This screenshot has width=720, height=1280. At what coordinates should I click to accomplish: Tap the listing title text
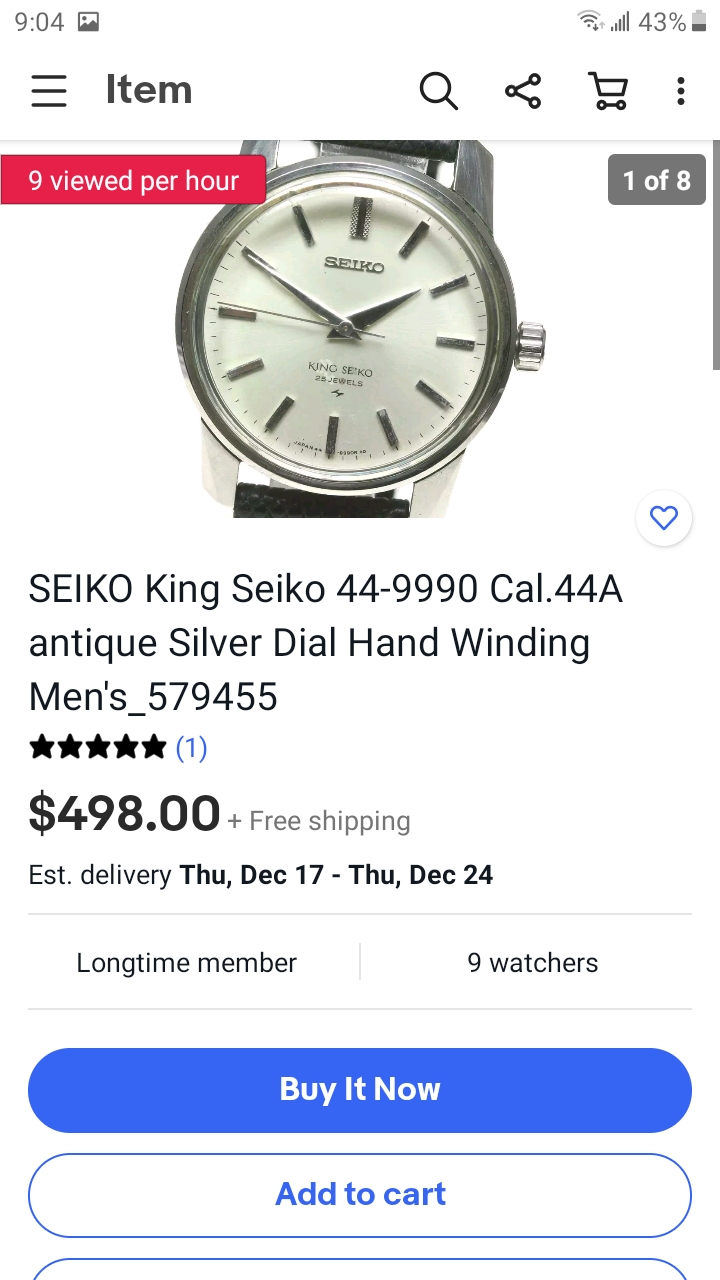tap(326, 643)
